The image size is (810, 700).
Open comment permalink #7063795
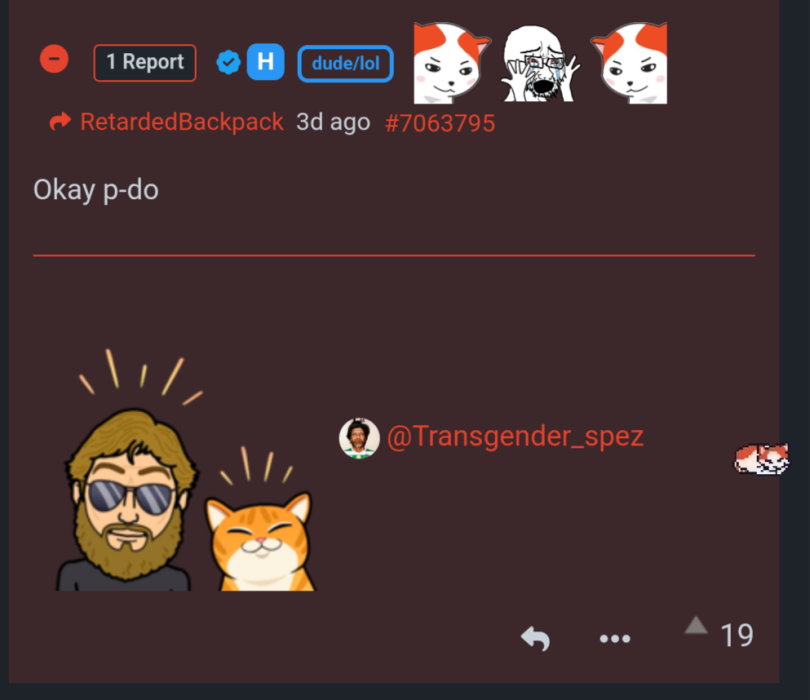coord(440,123)
